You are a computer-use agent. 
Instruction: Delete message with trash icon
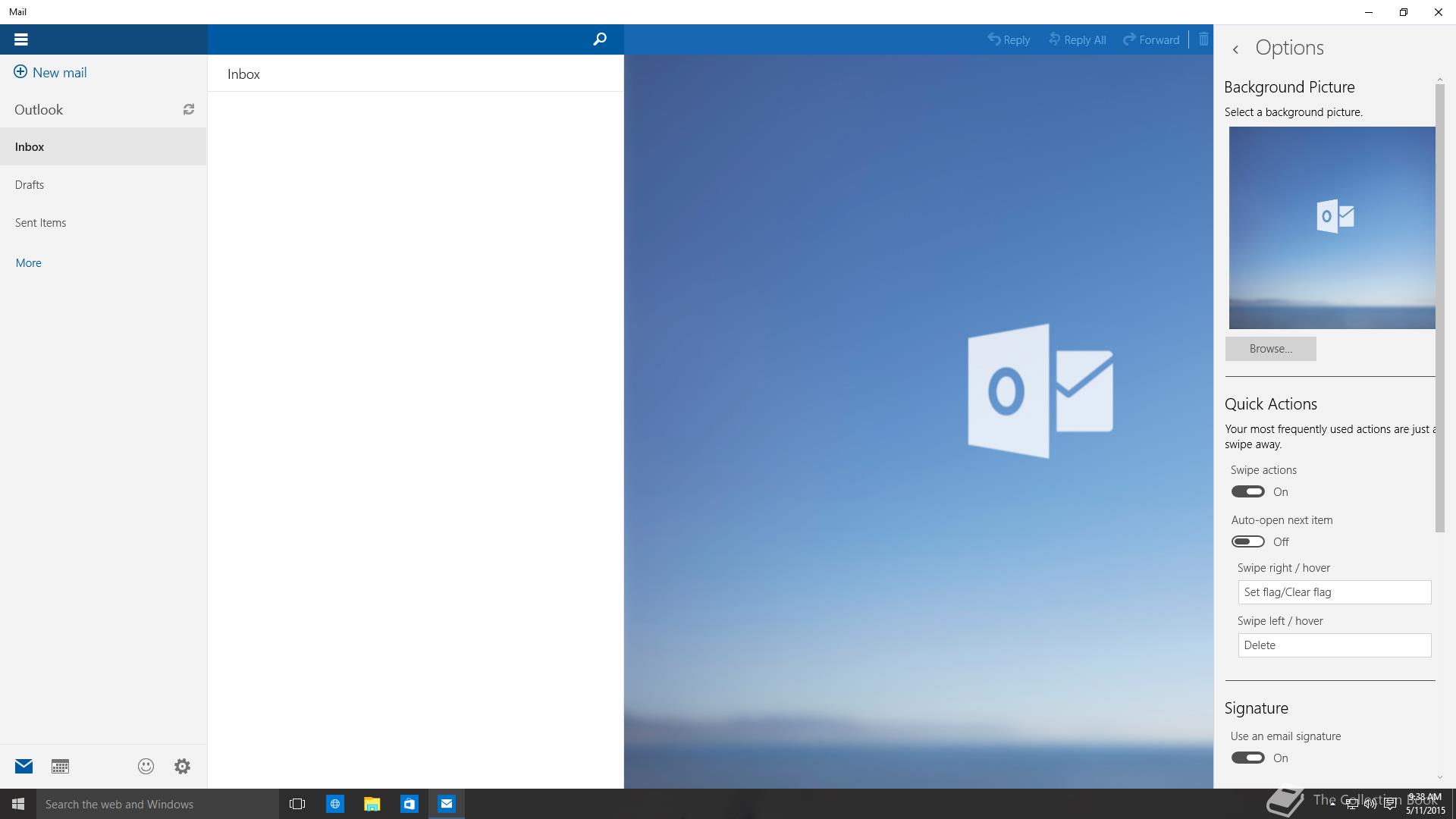click(x=1203, y=39)
